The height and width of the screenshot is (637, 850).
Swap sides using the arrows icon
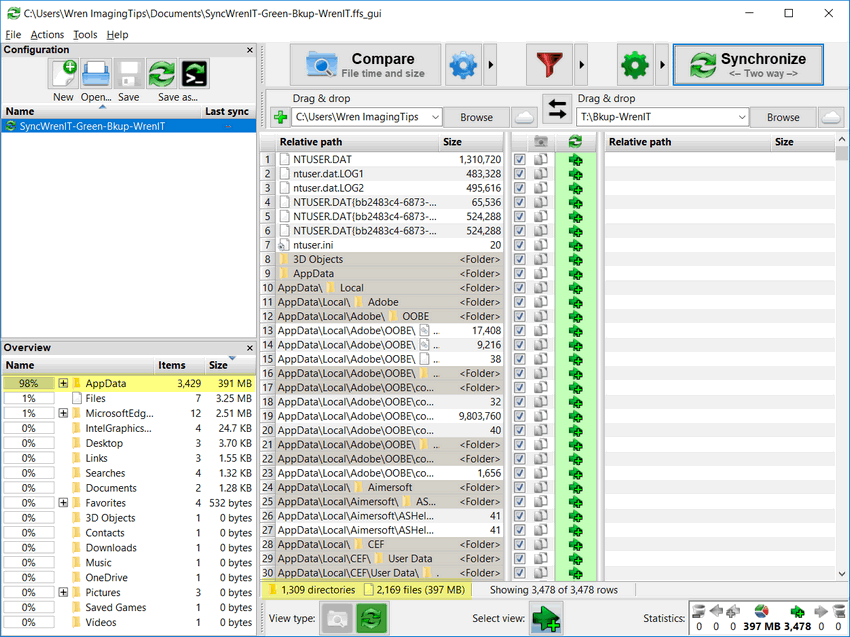click(x=556, y=108)
